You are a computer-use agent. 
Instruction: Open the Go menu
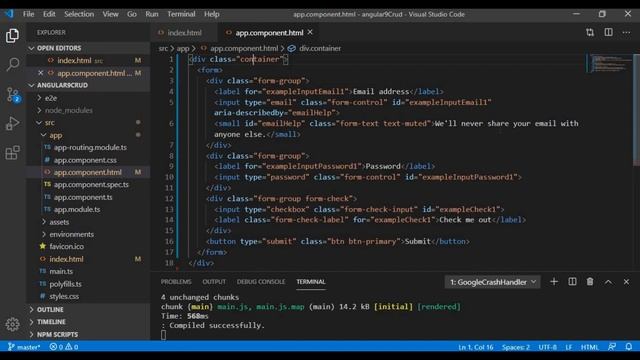[x=131, y=14]
